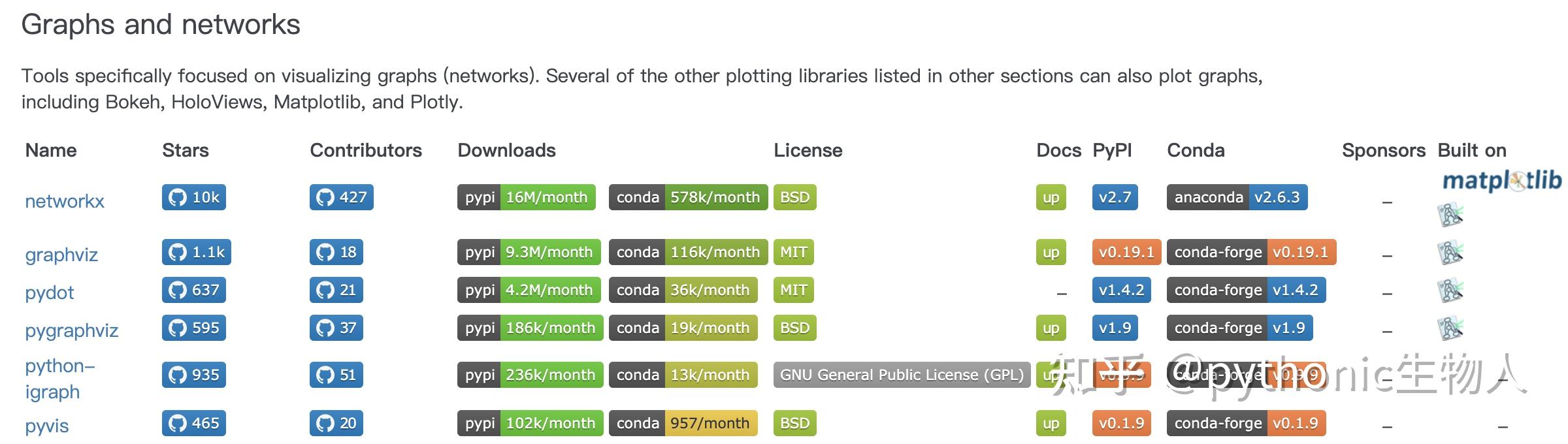This screenshot has height=444, width=1568.
Task: Open graphviz's 1.1k GitHub stars badge
Action: click(196, 252)
